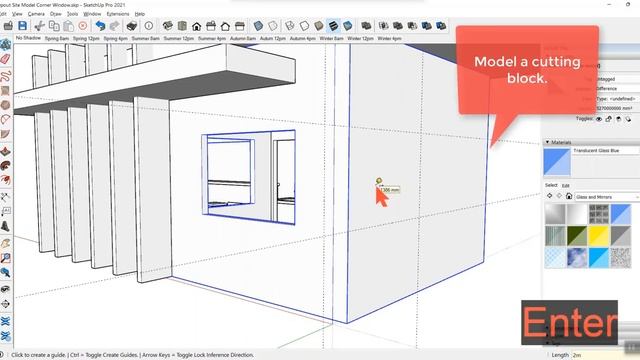Select the Eraser tool
Screen dimensions: 640x360
coord(5,60)
